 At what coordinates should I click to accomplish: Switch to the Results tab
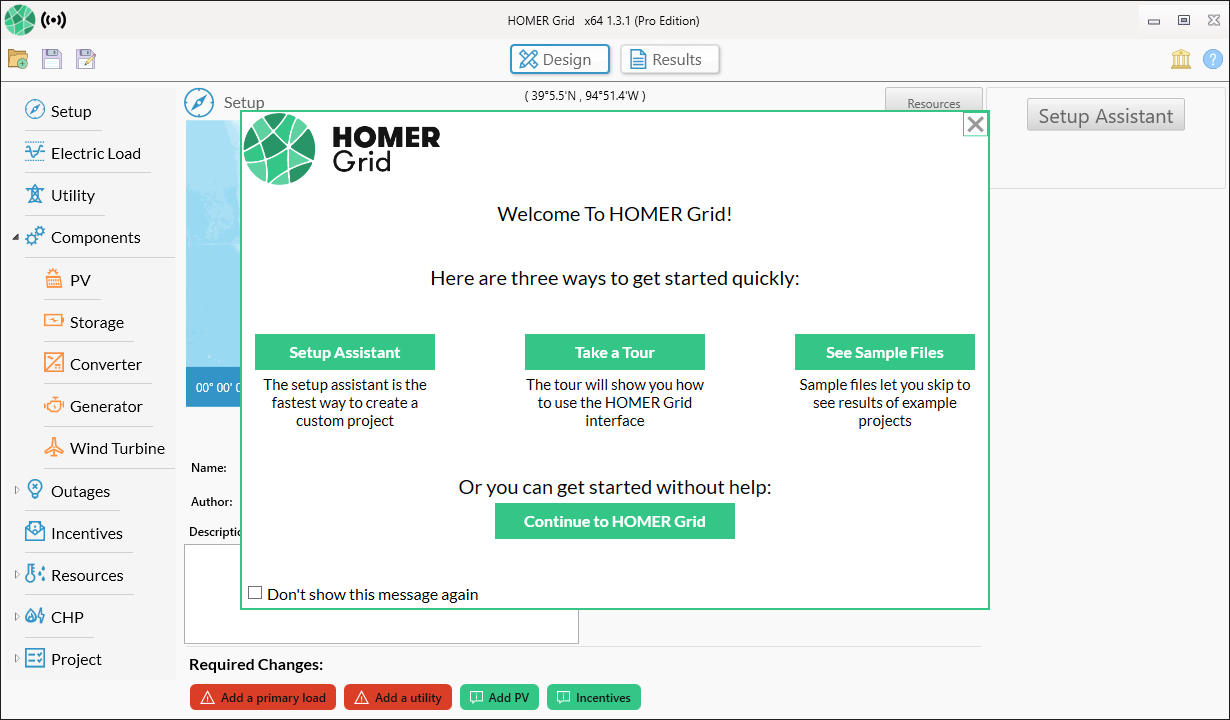coord(669,59)
